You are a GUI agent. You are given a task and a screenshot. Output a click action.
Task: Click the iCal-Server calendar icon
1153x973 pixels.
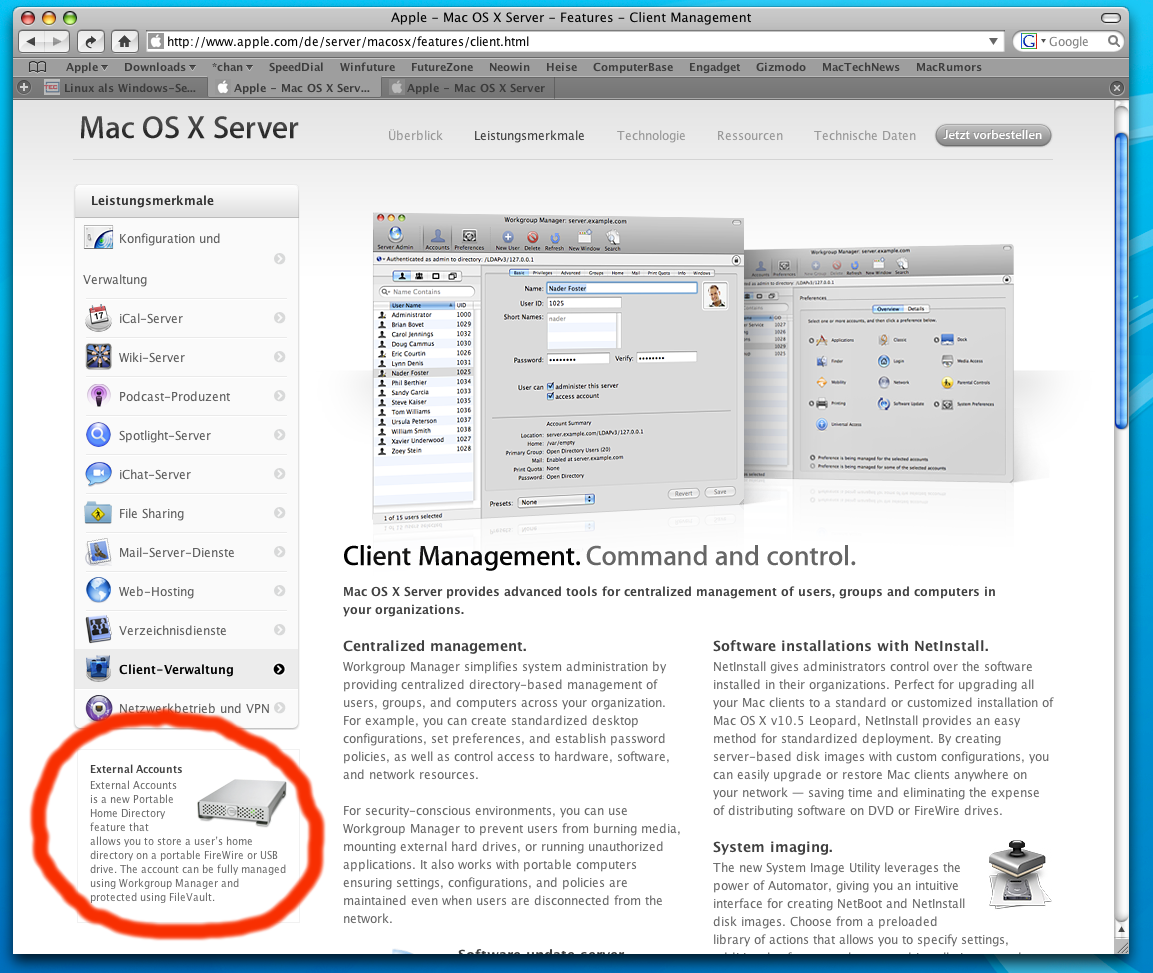99,318
